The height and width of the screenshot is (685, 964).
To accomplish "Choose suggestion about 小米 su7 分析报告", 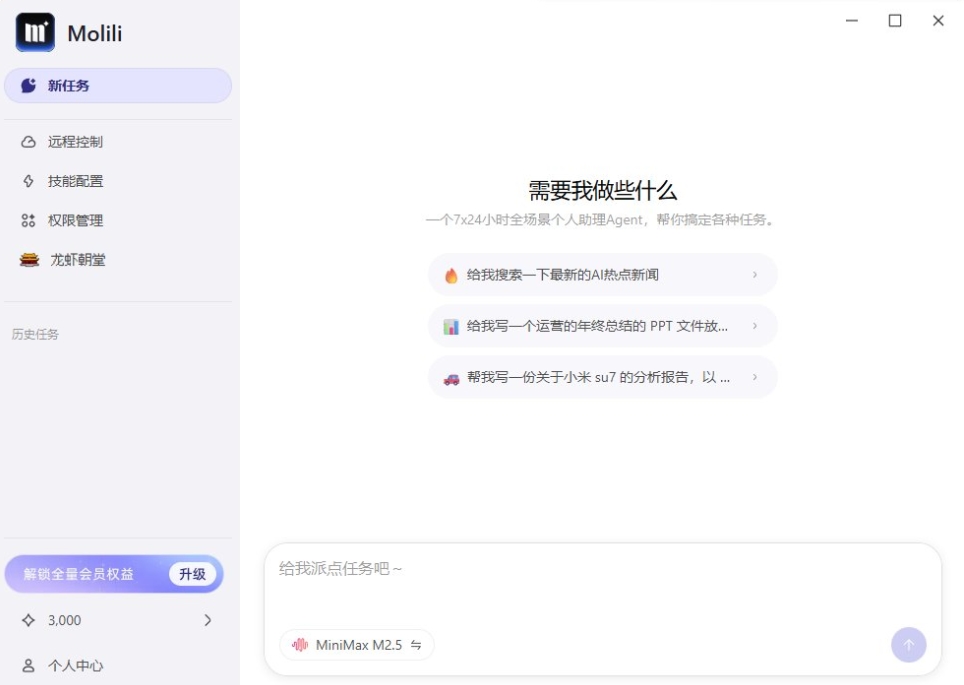I will coord(602,377).
